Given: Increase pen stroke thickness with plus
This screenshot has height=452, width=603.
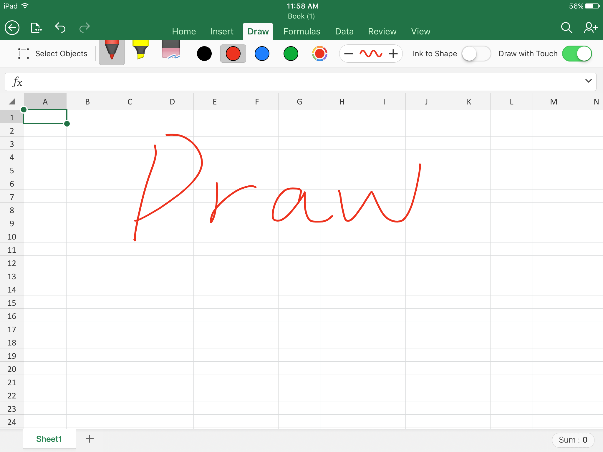Looking at the screenshot, I should pyautogui.click(x=393, y=53).
